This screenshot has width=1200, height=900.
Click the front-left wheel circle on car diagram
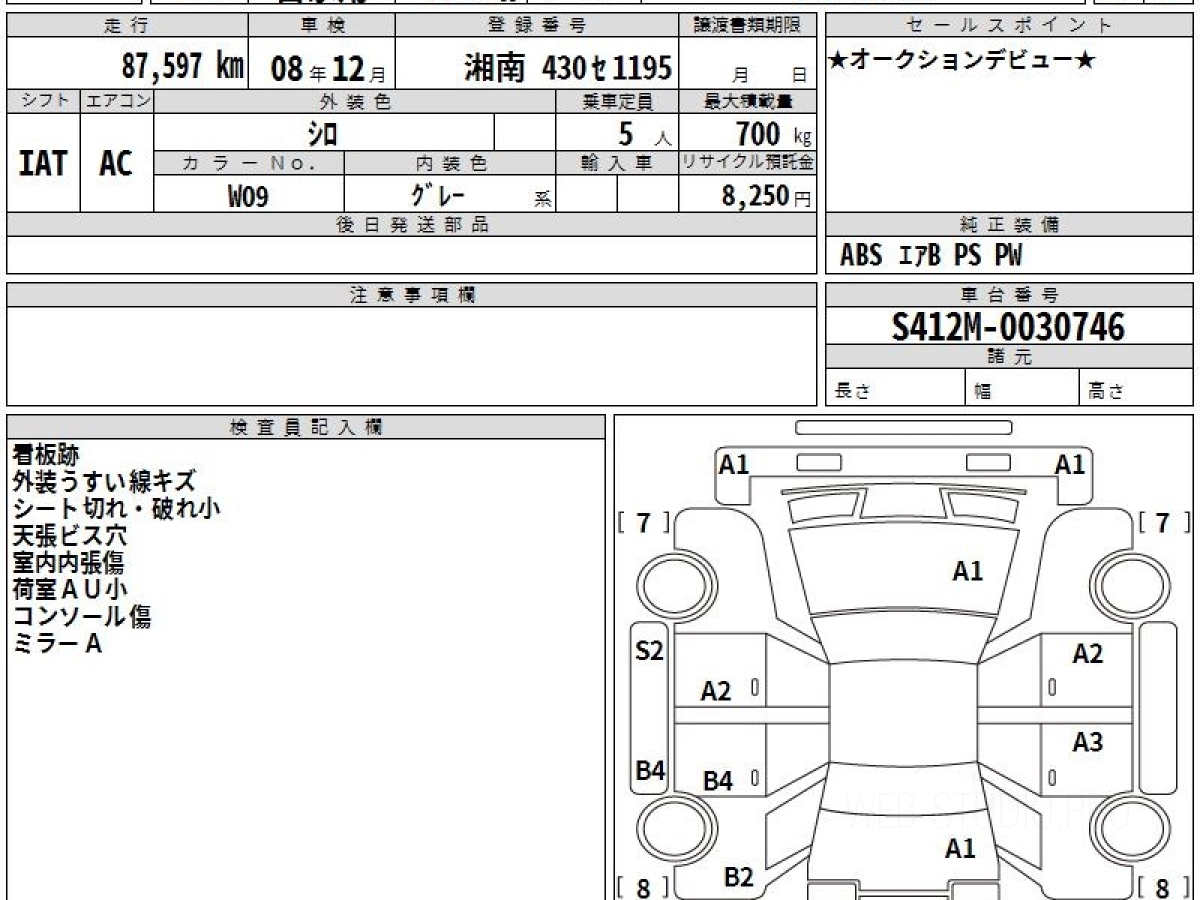point(666,584)
